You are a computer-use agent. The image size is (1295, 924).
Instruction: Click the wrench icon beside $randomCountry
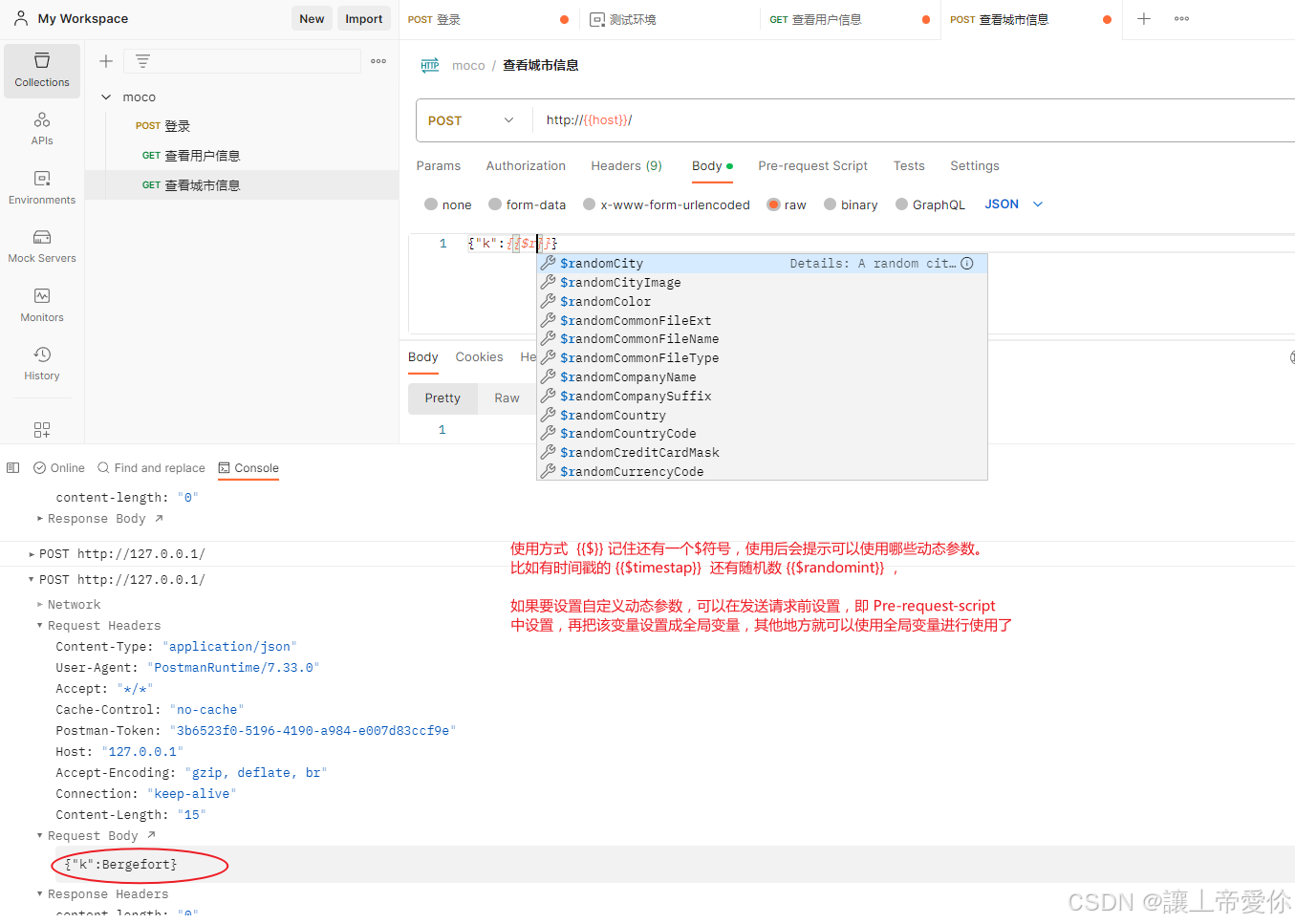549,415
